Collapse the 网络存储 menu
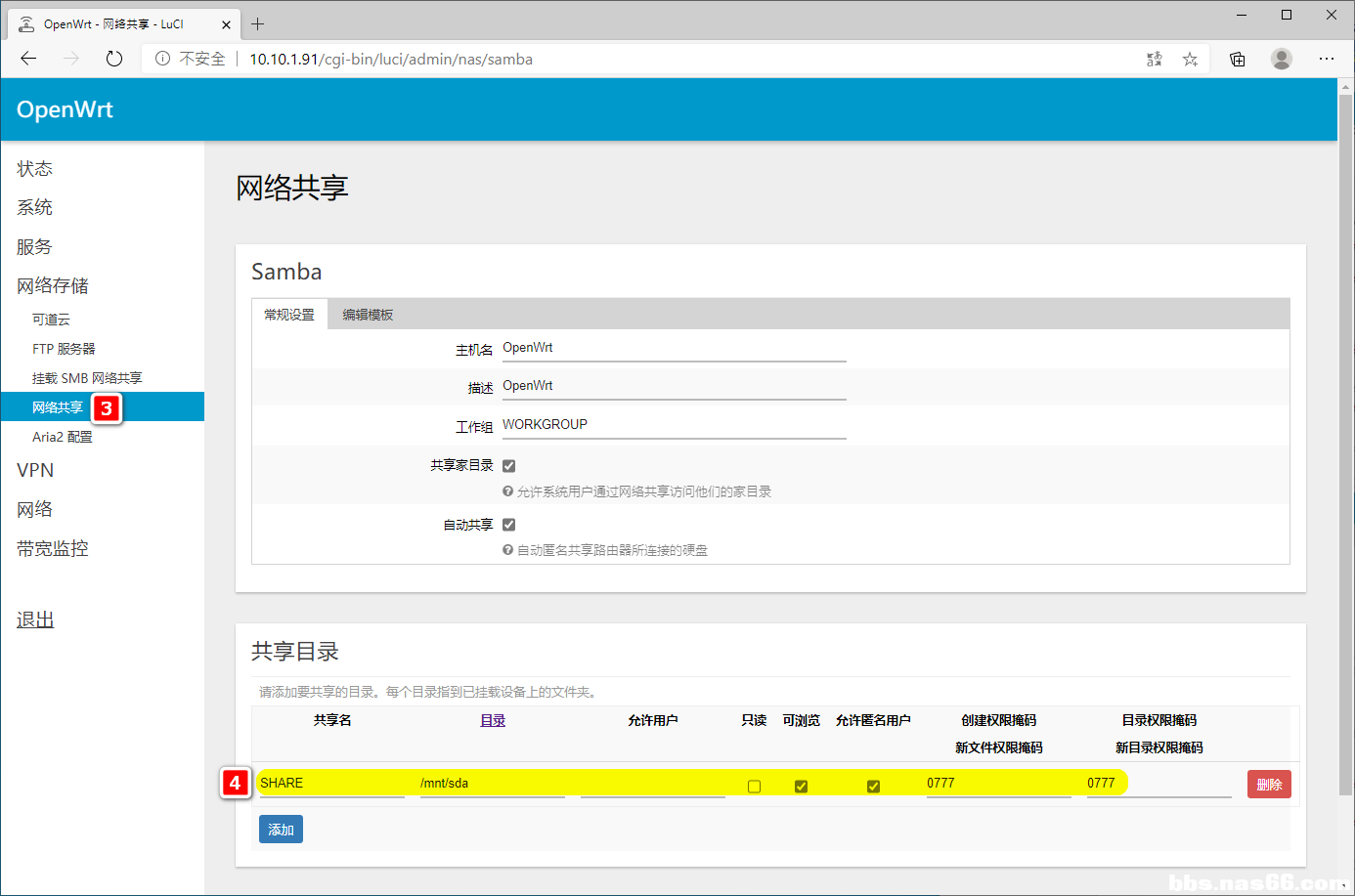The height and width of the screenshot is (896, 1355). click(53, 286)
